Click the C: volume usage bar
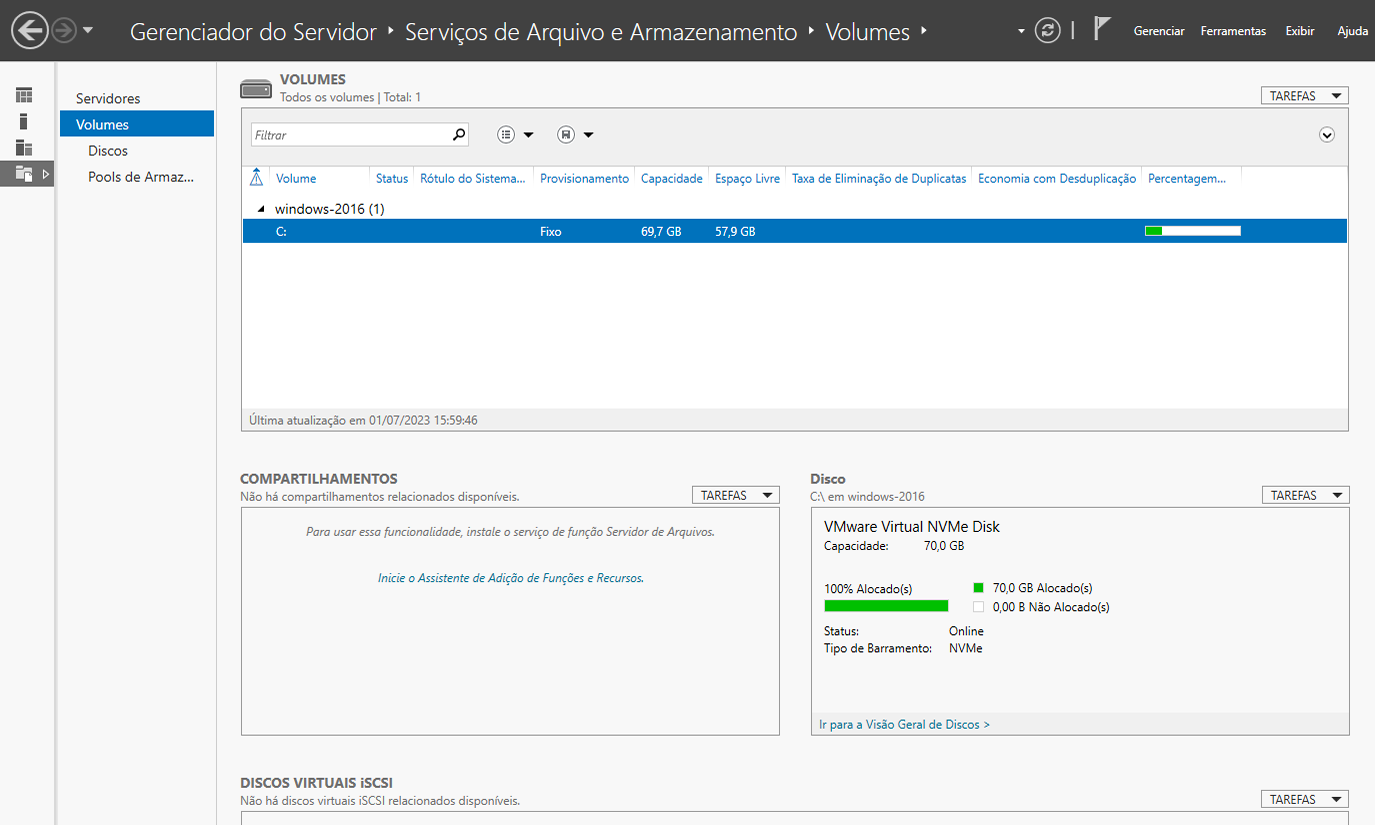1375x825 pixels. 1192,231
